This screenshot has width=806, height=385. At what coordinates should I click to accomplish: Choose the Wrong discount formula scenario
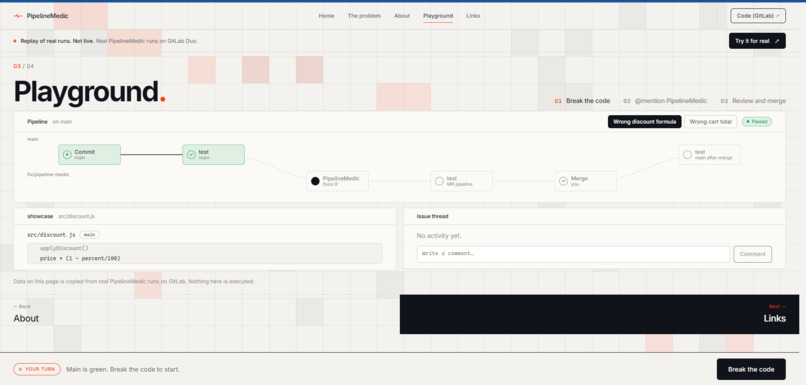point(645,122)
